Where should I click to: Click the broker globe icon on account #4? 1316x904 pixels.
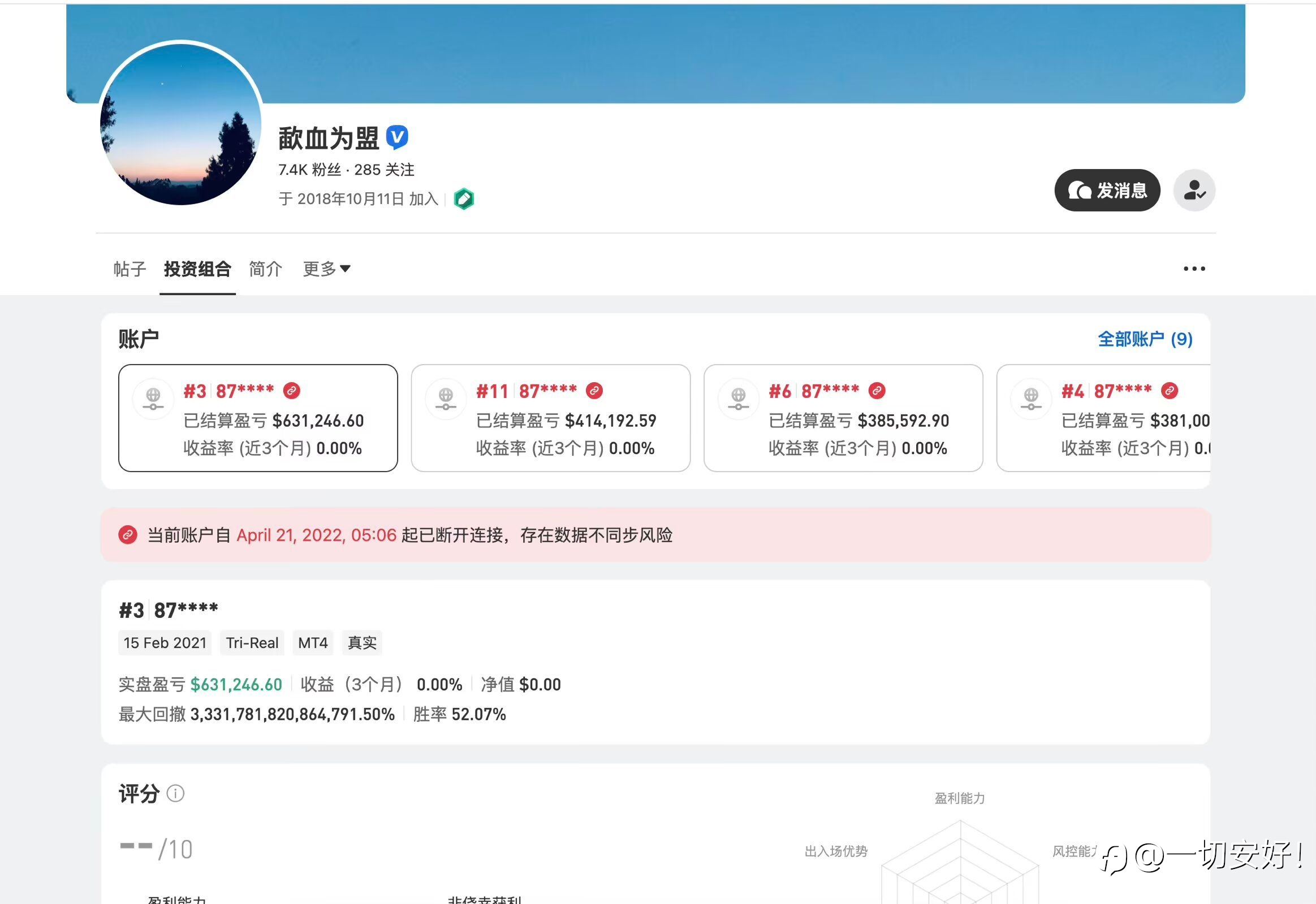pyautogui.click(x=1031, y=398)
